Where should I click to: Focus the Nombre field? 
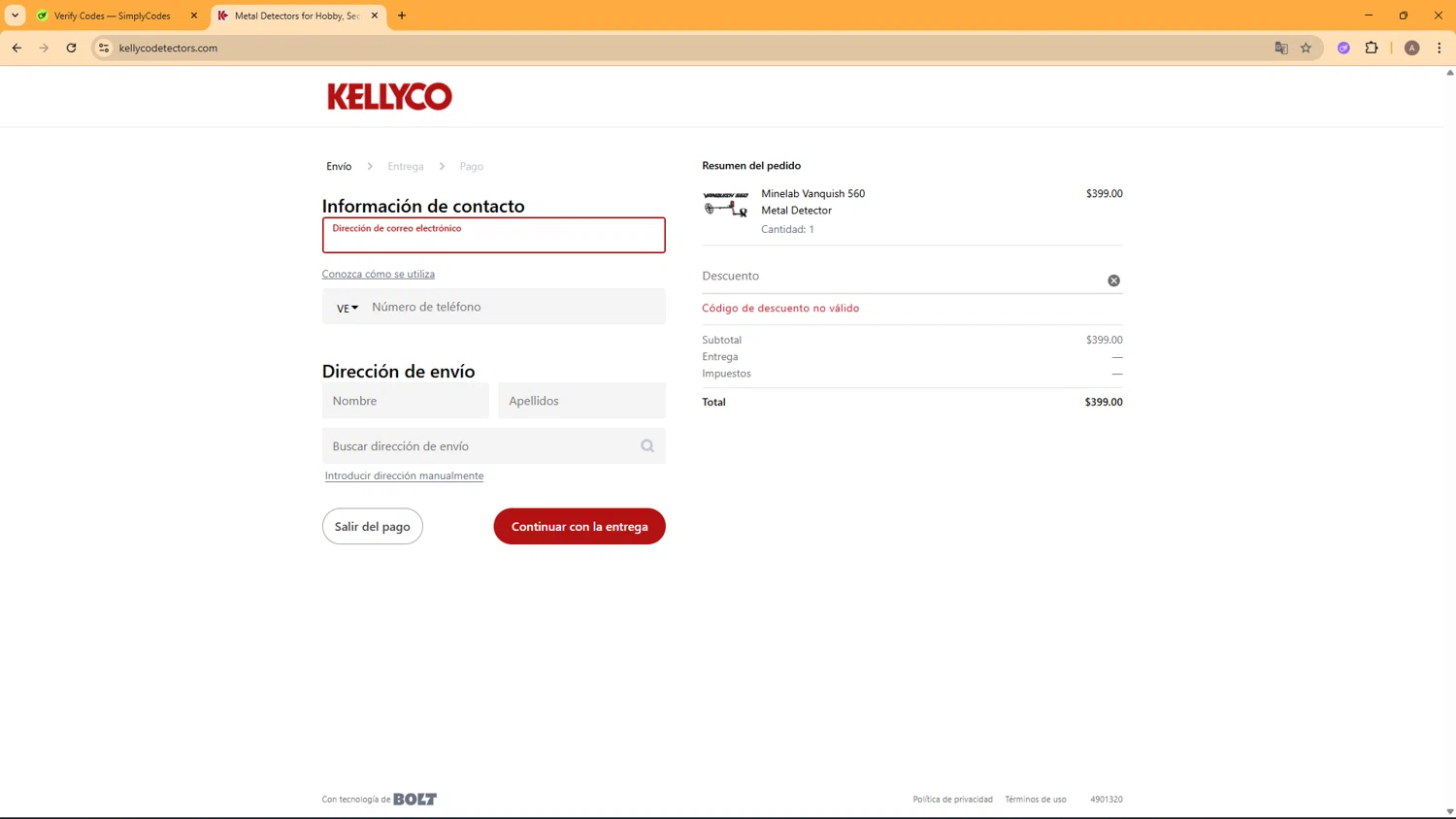406,401
